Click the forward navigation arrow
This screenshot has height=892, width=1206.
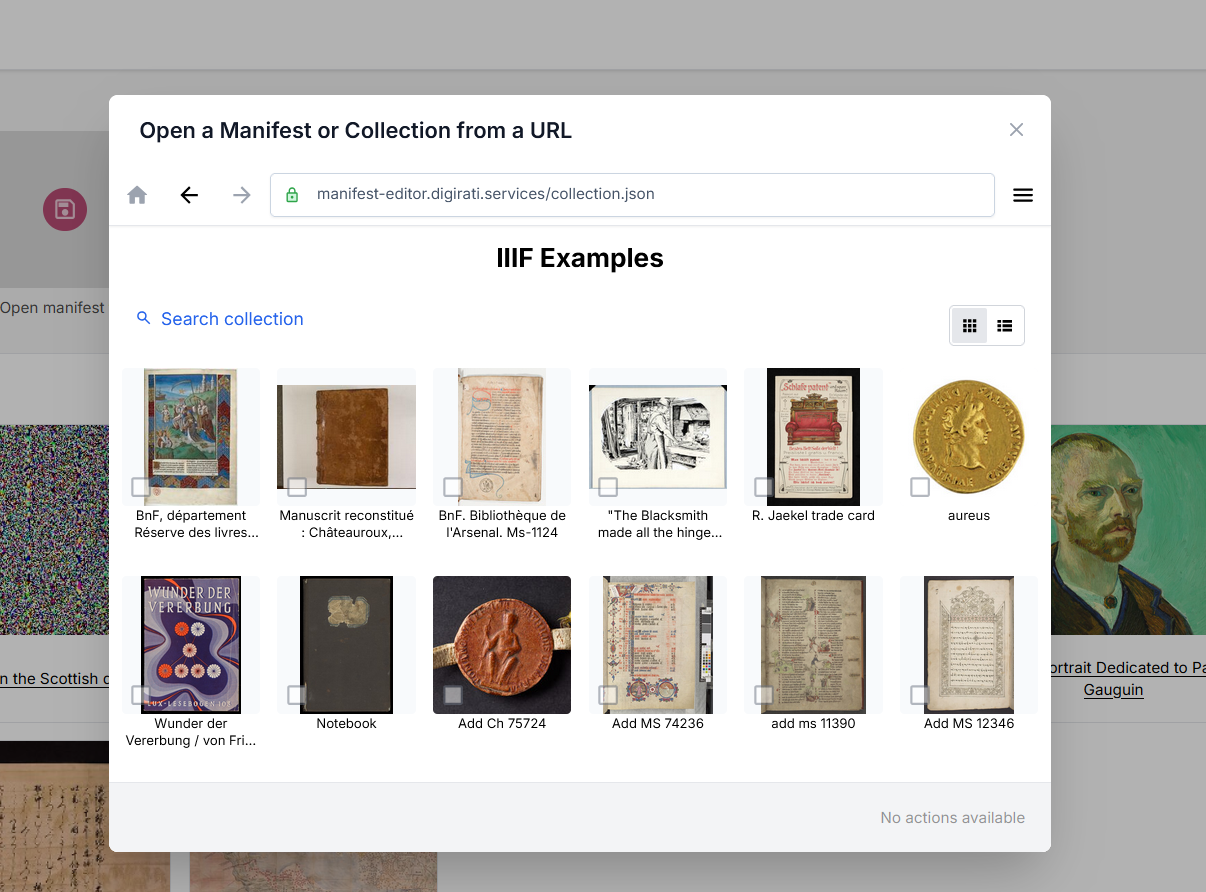[x=241, y=195]
